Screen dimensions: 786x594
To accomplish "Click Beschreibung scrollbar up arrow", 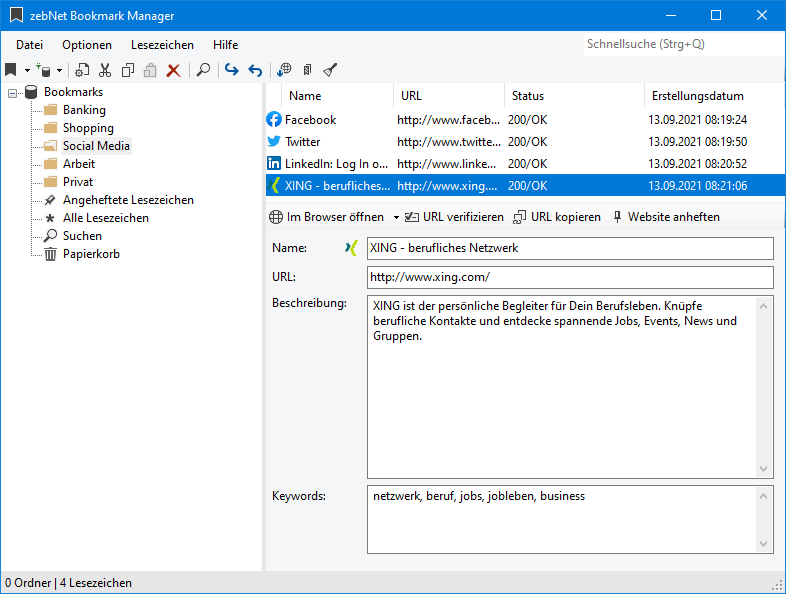I will click(x=763, y=306).
